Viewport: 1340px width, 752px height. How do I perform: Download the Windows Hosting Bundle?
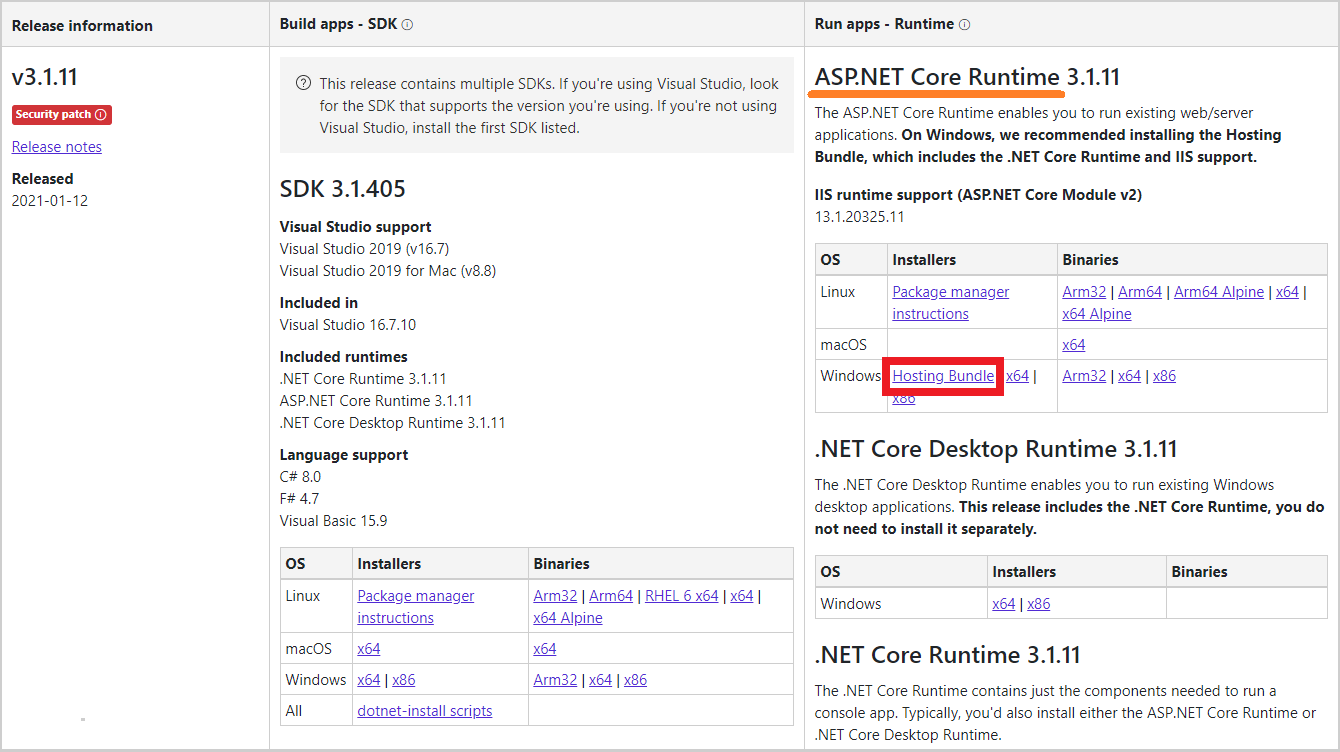[x=943, y=376]
